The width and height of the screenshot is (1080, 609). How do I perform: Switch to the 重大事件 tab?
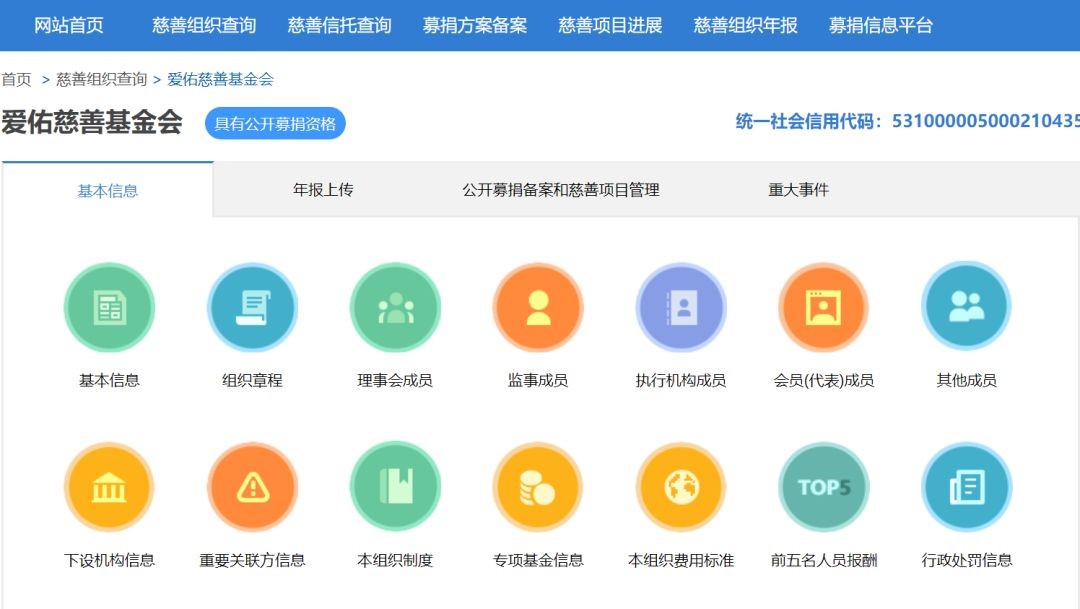pos(798,189)
